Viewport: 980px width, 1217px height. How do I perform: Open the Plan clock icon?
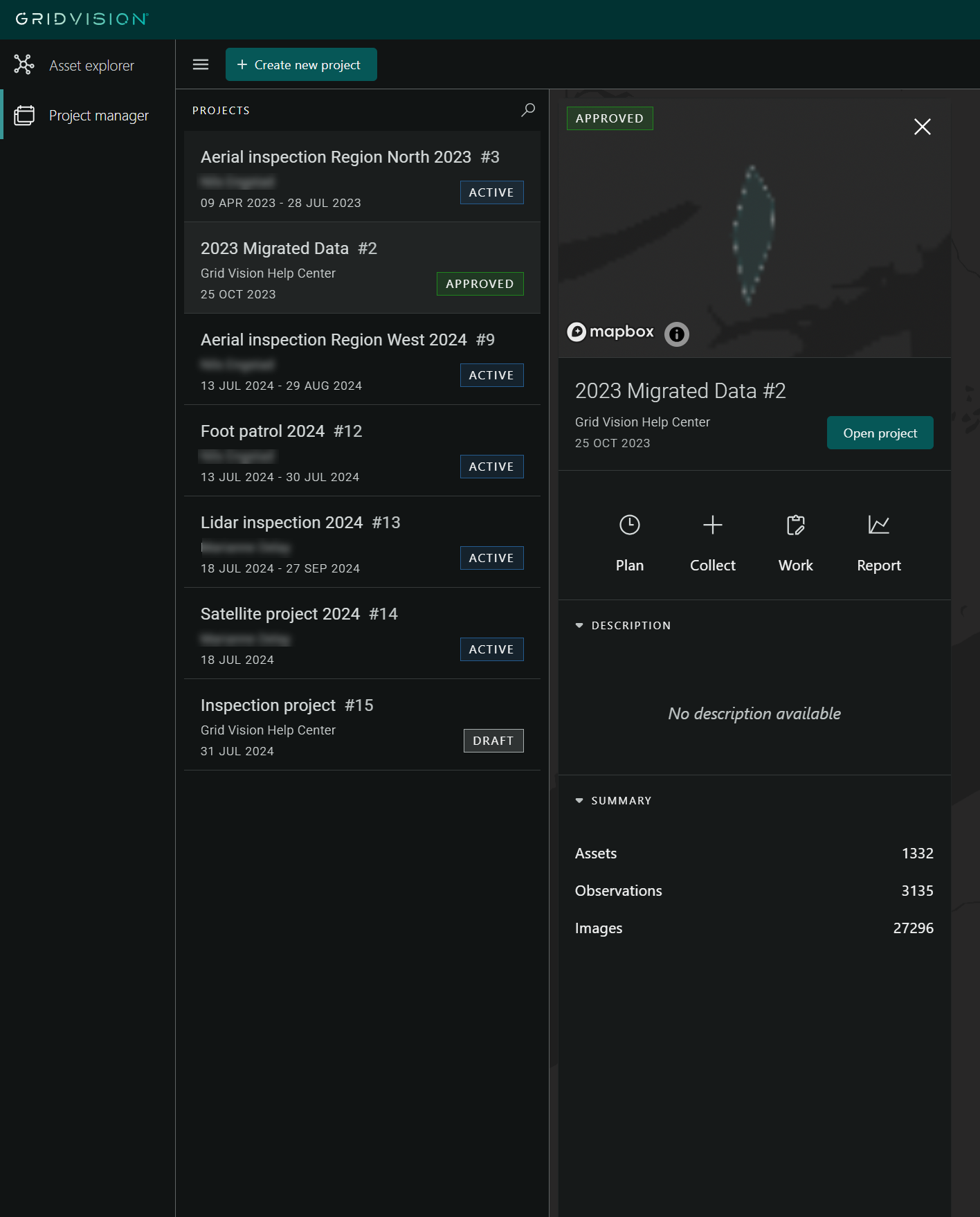[629, 525]
